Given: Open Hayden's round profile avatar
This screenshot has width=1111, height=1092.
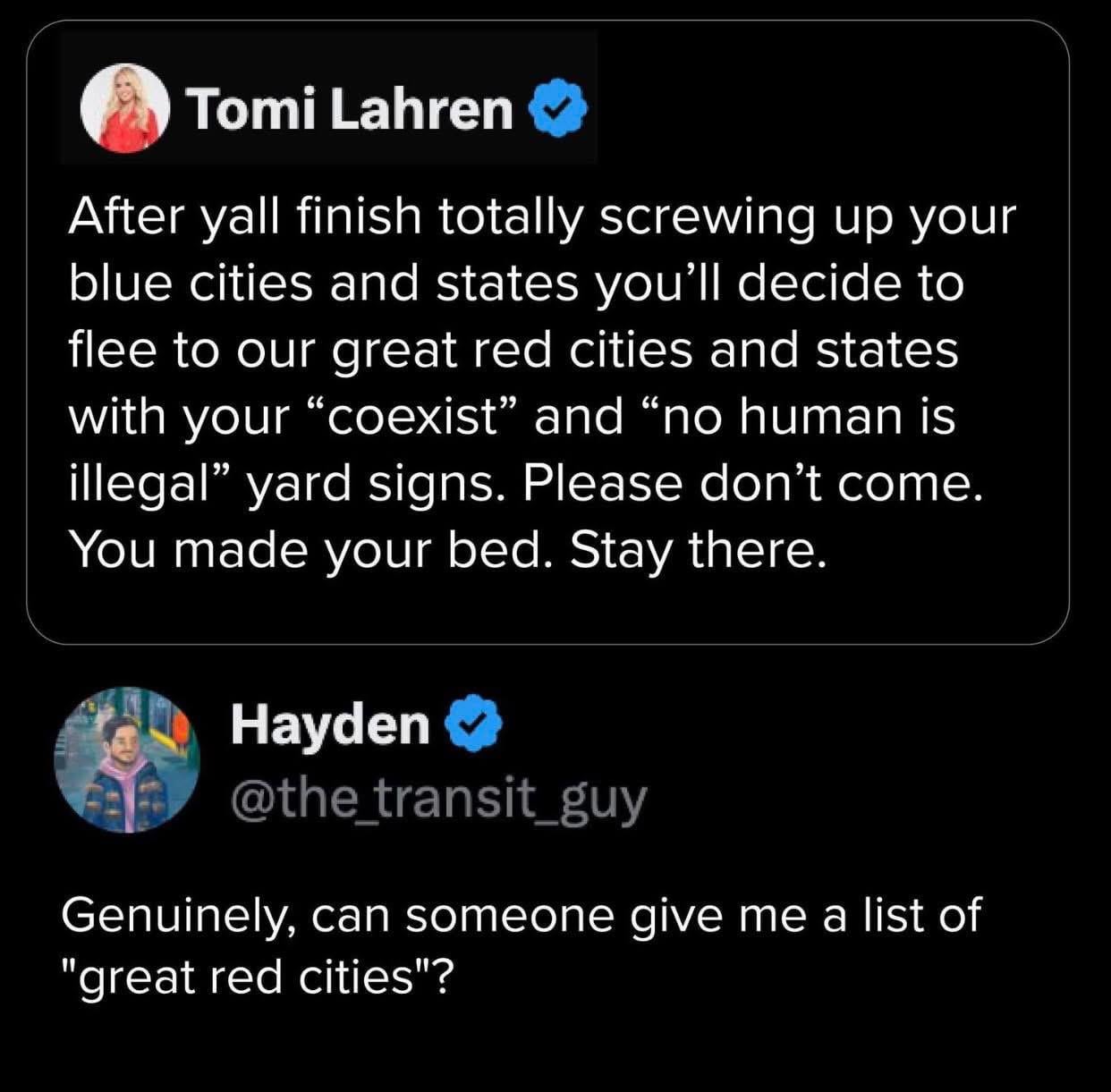Looking at the screenshot, I should point(126,760).
